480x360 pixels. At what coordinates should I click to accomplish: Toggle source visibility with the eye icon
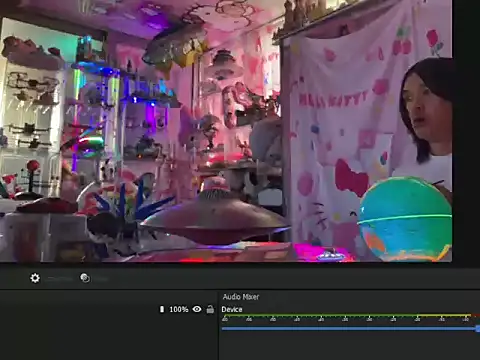[197, 309]
